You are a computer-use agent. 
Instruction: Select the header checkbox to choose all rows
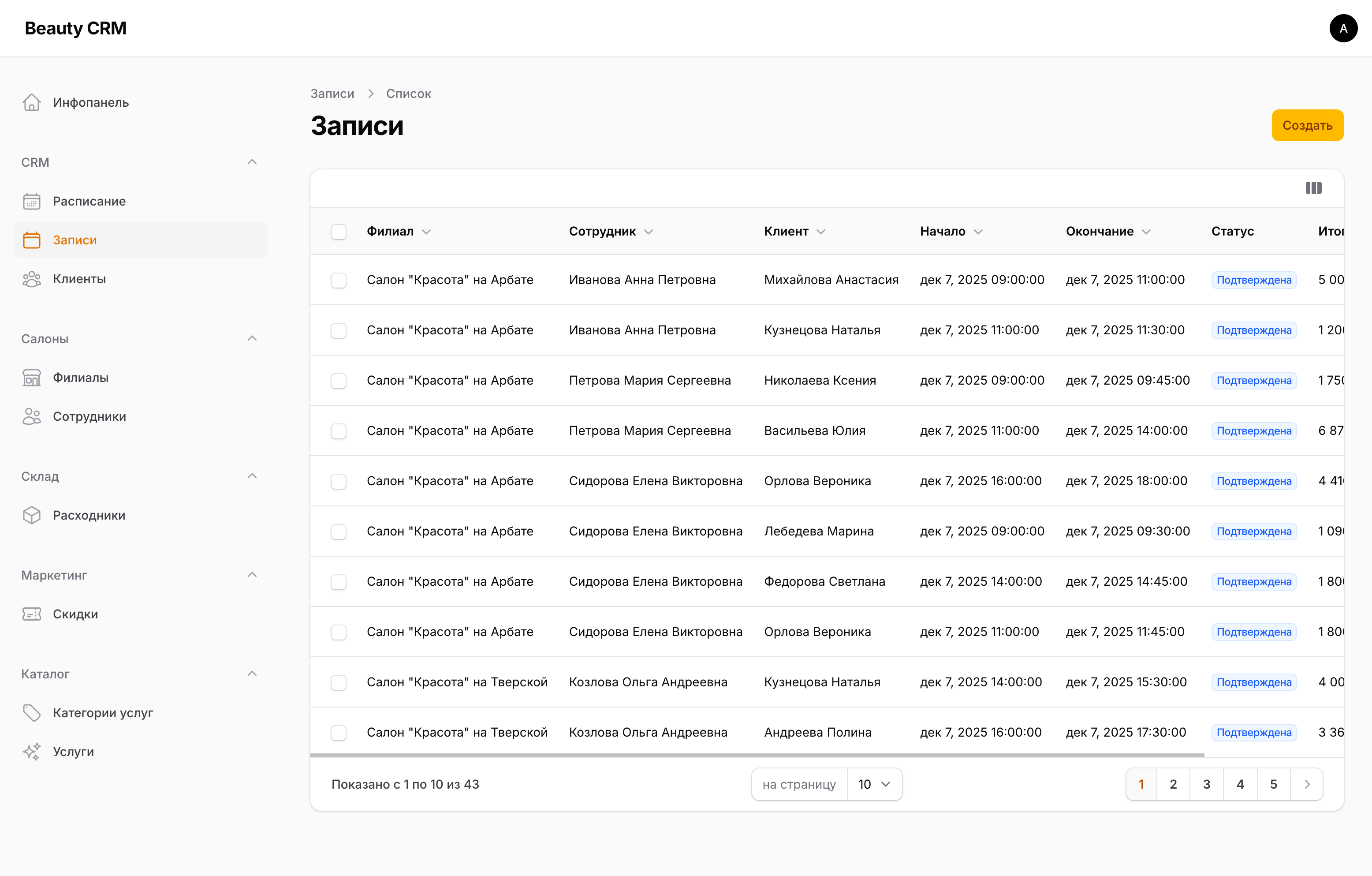339,232
